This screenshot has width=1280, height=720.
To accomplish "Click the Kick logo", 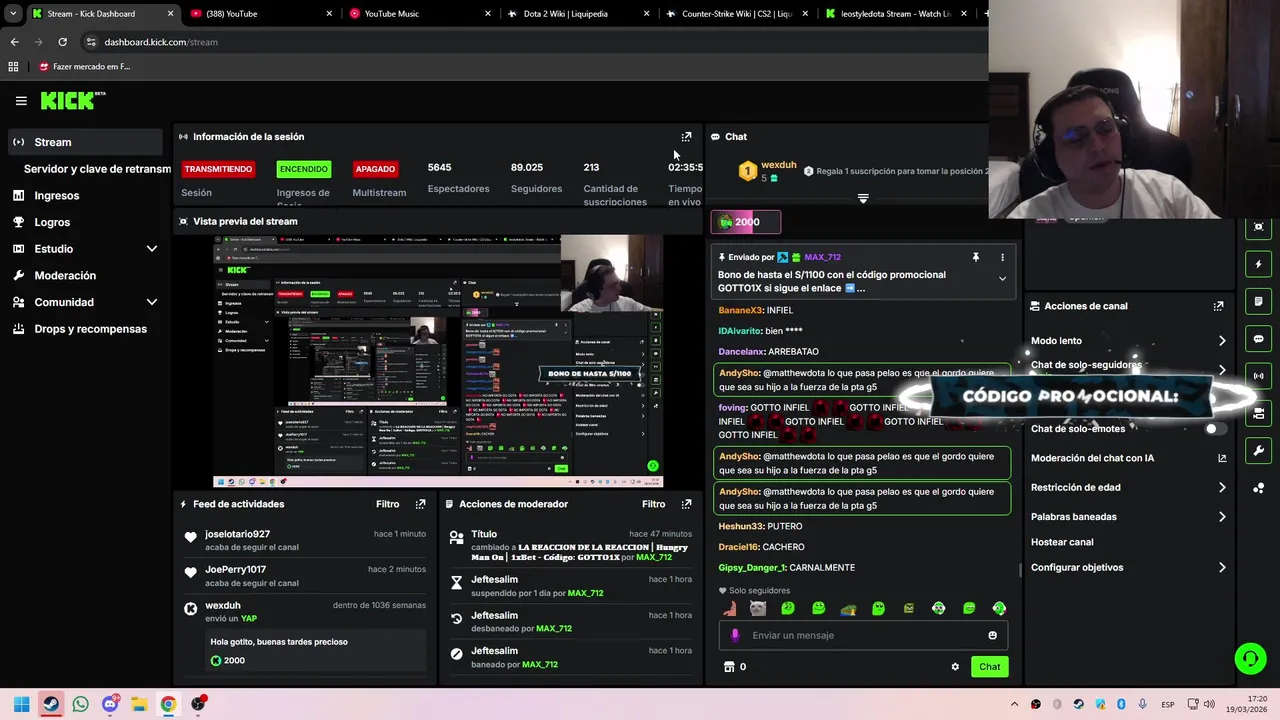I will [73, 100].
